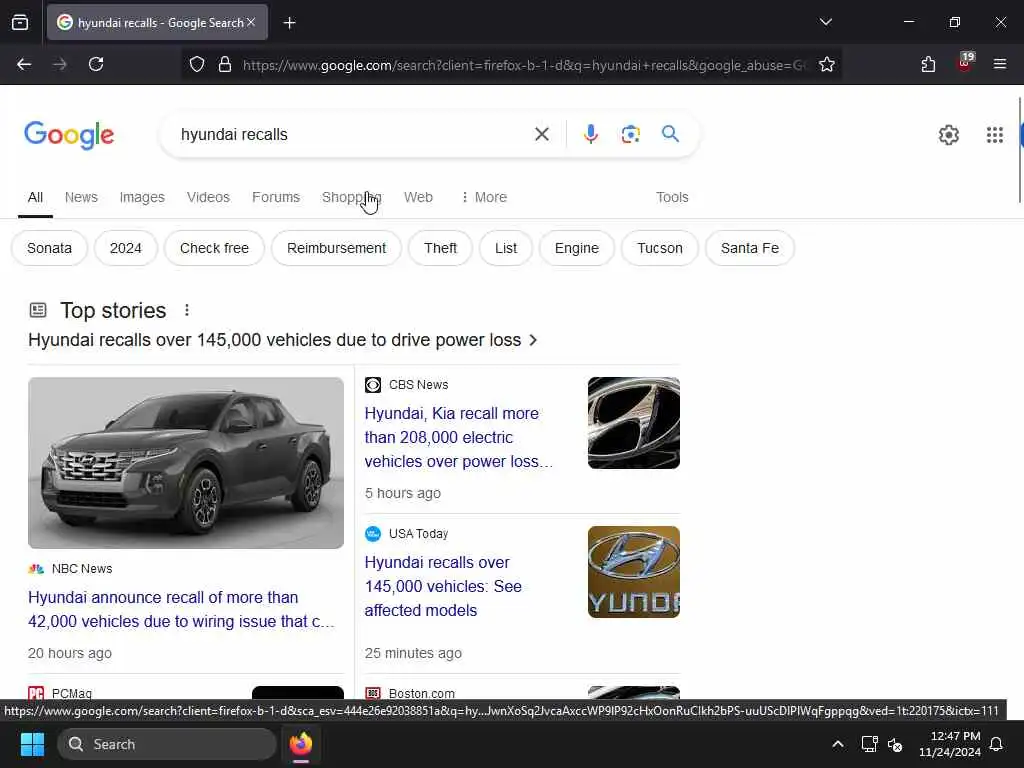This screenshot has width=1024, height=768.
Task: Open Top stories three-dot options
Action: click(x=187, y=310)
